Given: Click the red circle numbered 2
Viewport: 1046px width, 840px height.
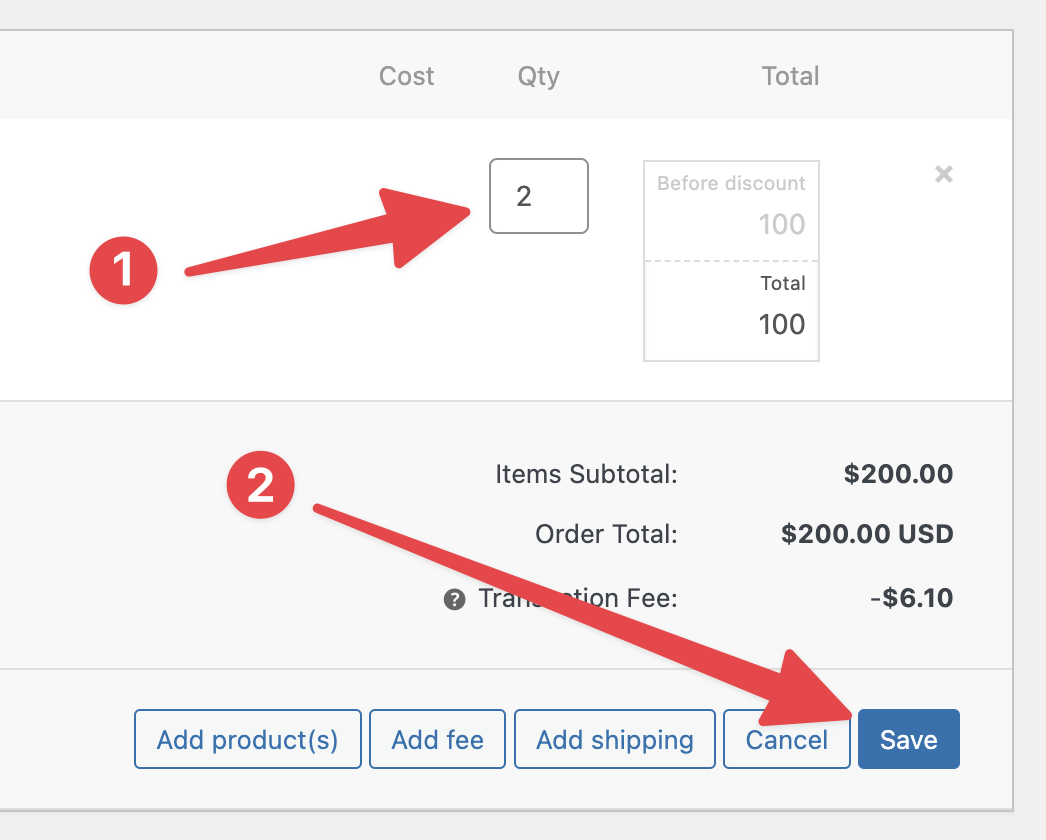Looking at the screenshot, I should tap(260, 486).
